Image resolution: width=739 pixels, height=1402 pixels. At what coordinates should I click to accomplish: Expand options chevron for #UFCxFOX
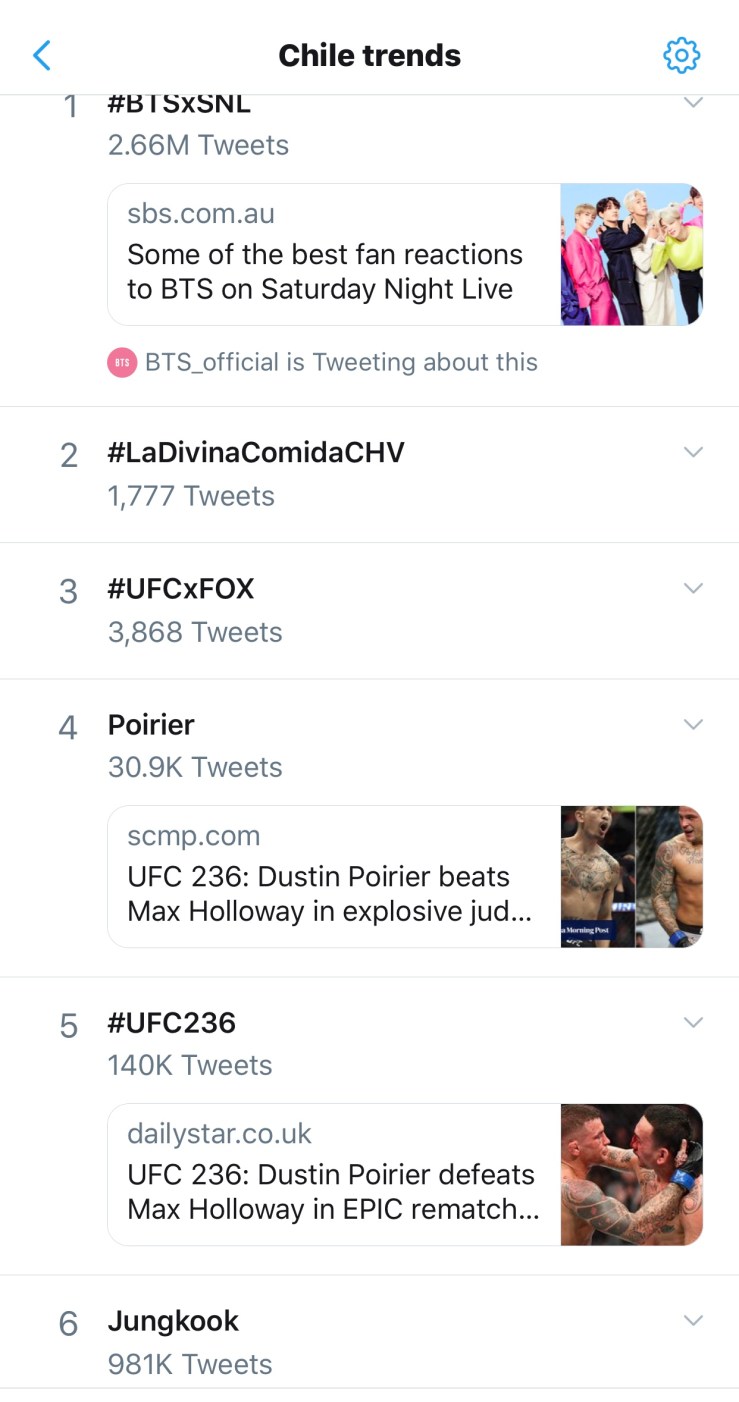(x=693, y=588)
